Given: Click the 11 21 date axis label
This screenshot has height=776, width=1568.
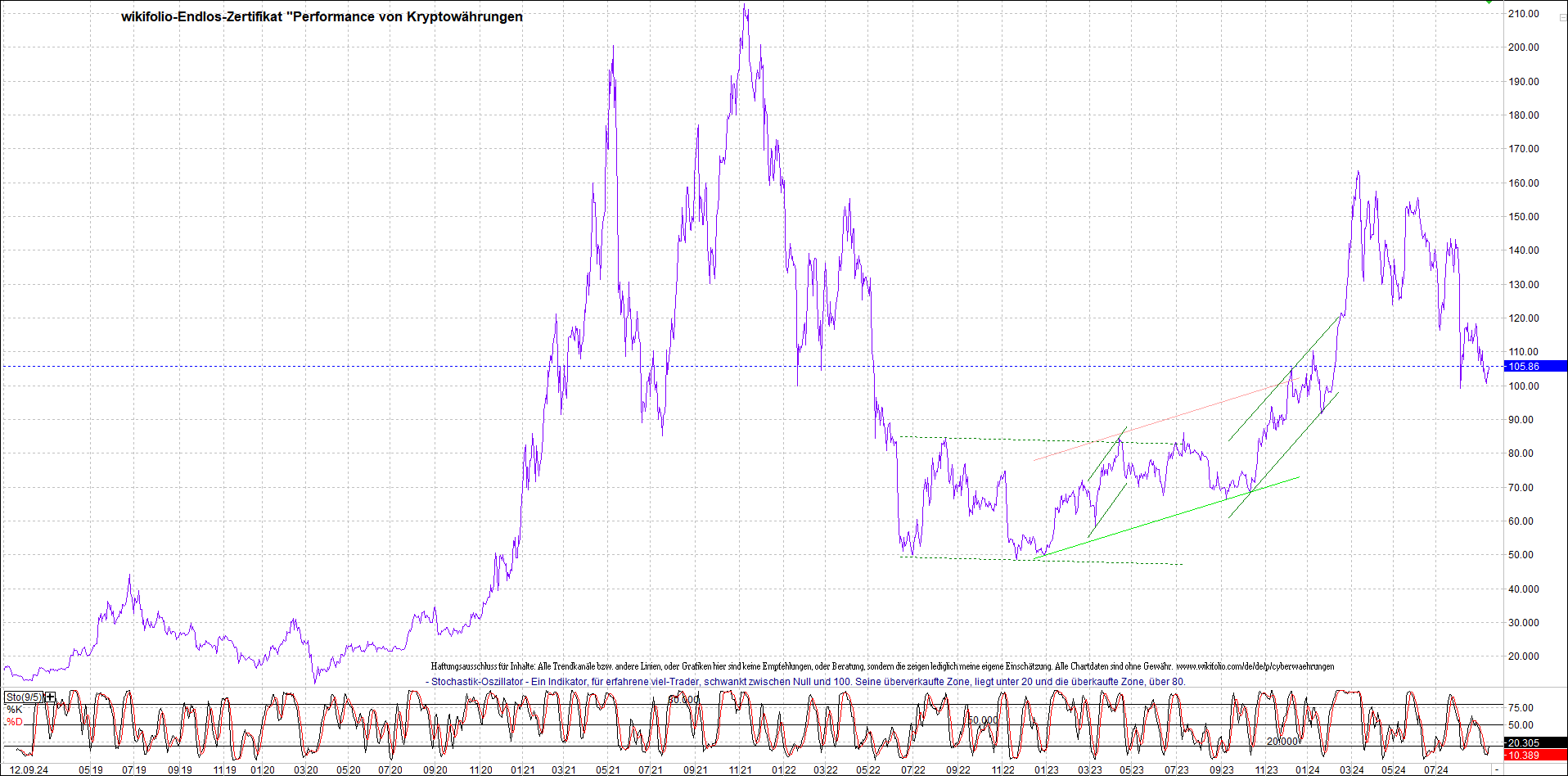Looking at the screenshot, I should tap(741, 770).
